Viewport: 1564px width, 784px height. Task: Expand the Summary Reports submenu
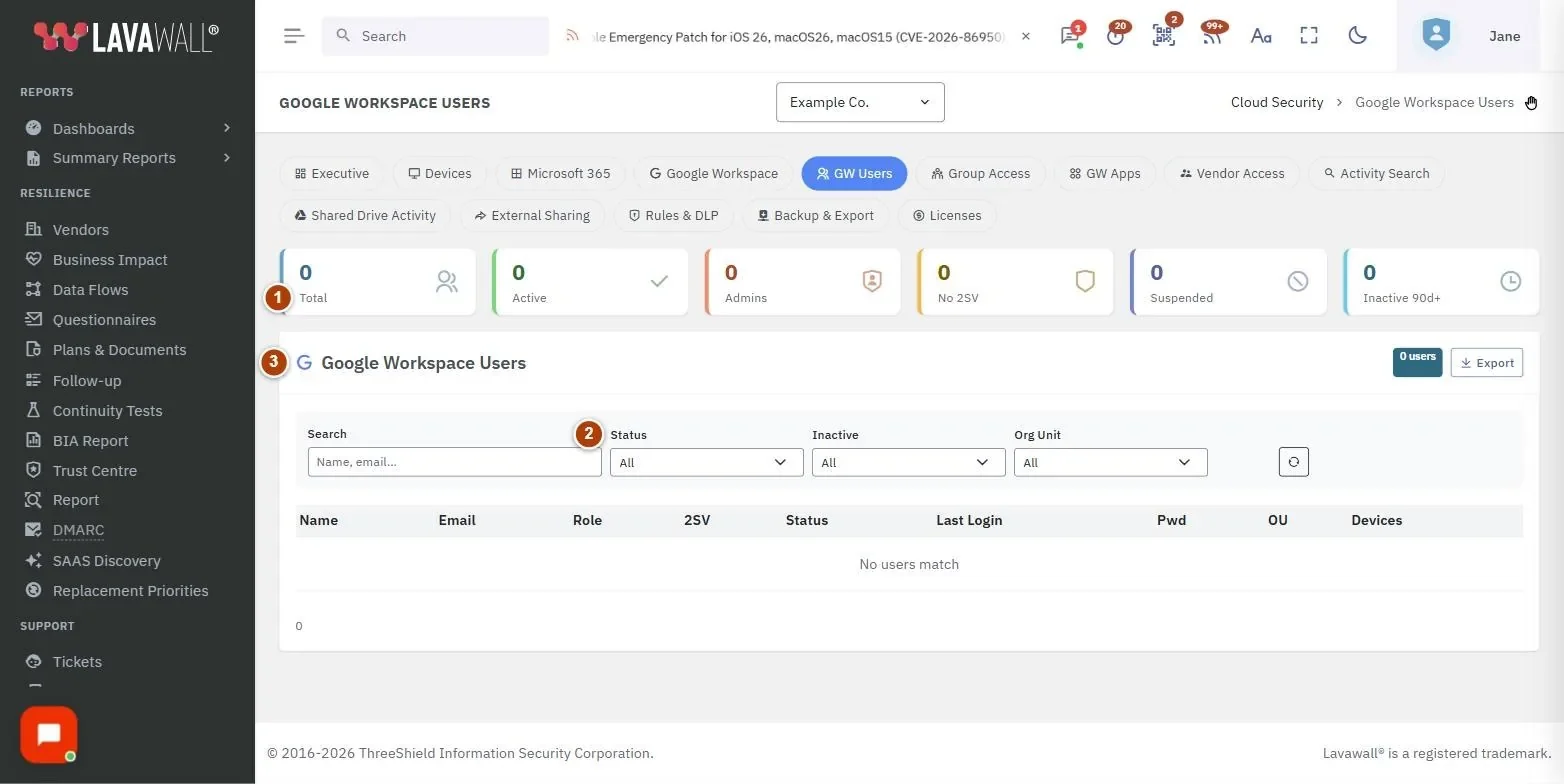pyautogui.click(x=127, y=157)
